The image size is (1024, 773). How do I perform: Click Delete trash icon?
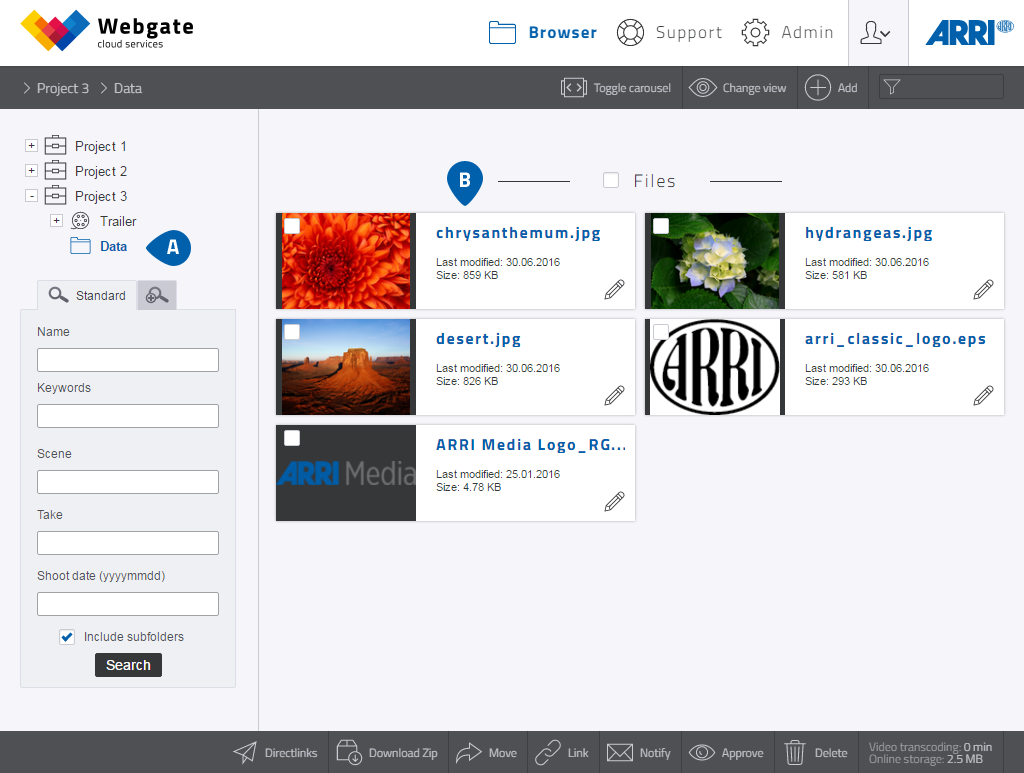795,752
